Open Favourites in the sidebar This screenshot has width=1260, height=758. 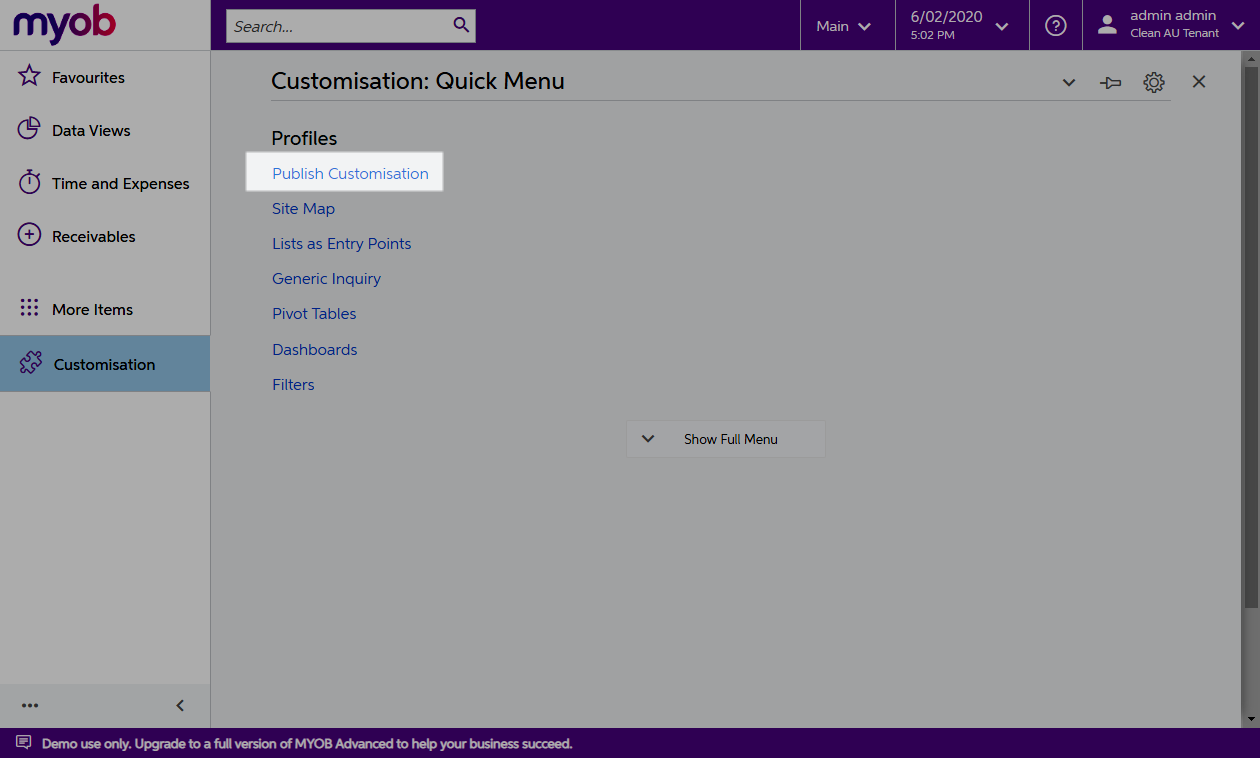(105, 77)
